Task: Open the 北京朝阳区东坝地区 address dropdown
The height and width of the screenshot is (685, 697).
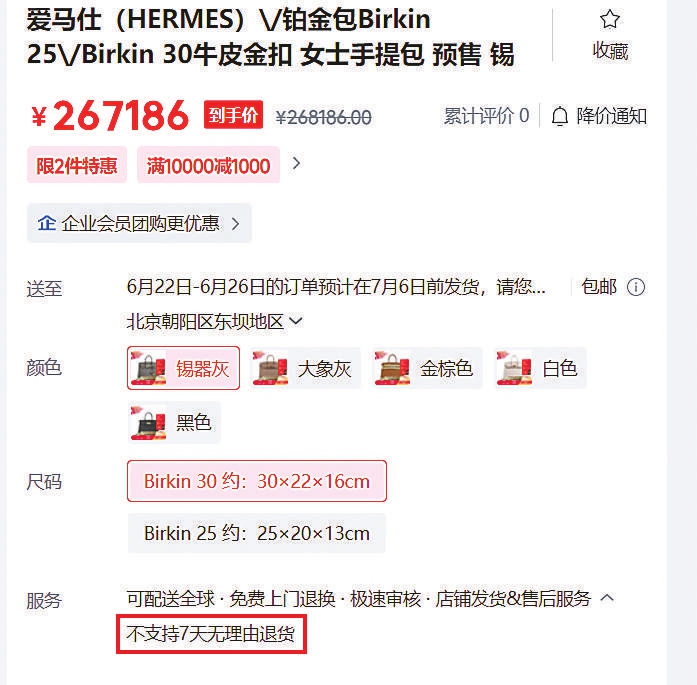Action: pyautogui.click(x=214, y=321)
